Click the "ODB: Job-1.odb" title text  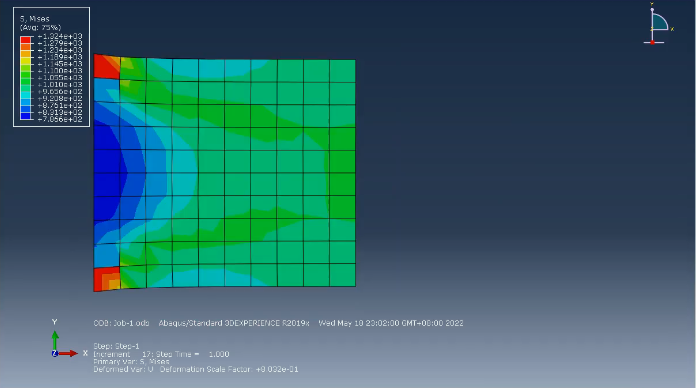coord(121,323)
